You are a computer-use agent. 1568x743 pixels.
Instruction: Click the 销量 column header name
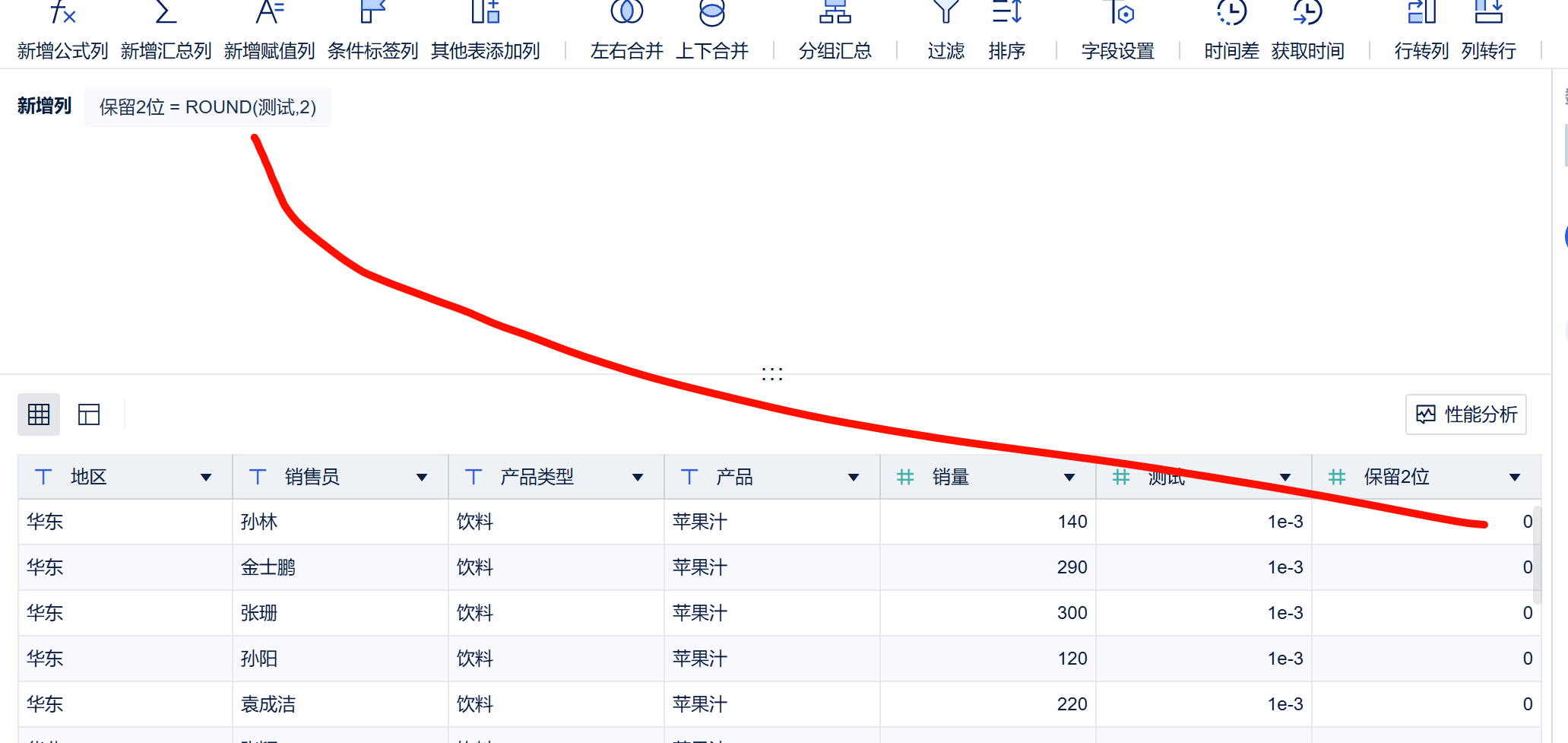click(951, 477)
